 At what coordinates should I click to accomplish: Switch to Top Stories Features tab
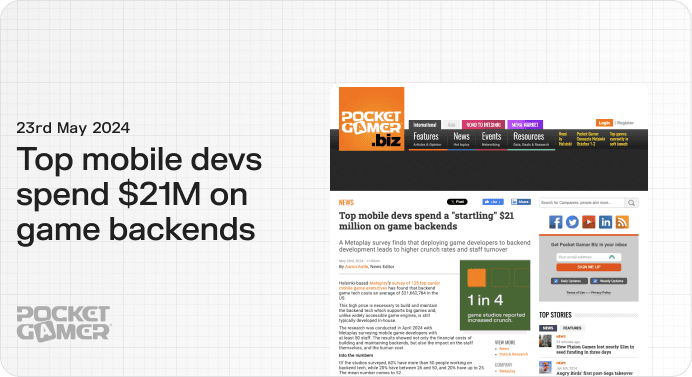(x=572, y=328)
